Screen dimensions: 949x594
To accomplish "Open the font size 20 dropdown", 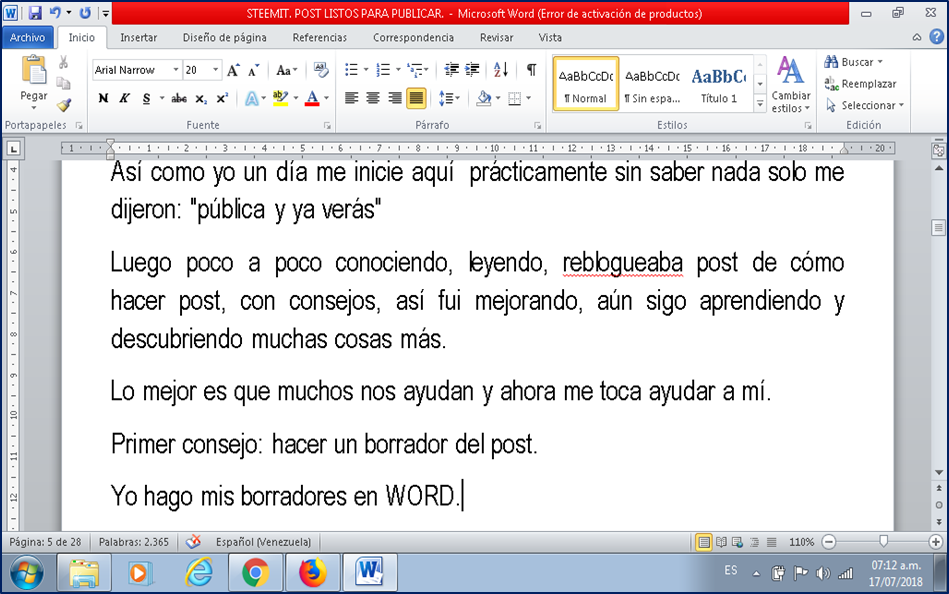I will (x=215, y=70).
